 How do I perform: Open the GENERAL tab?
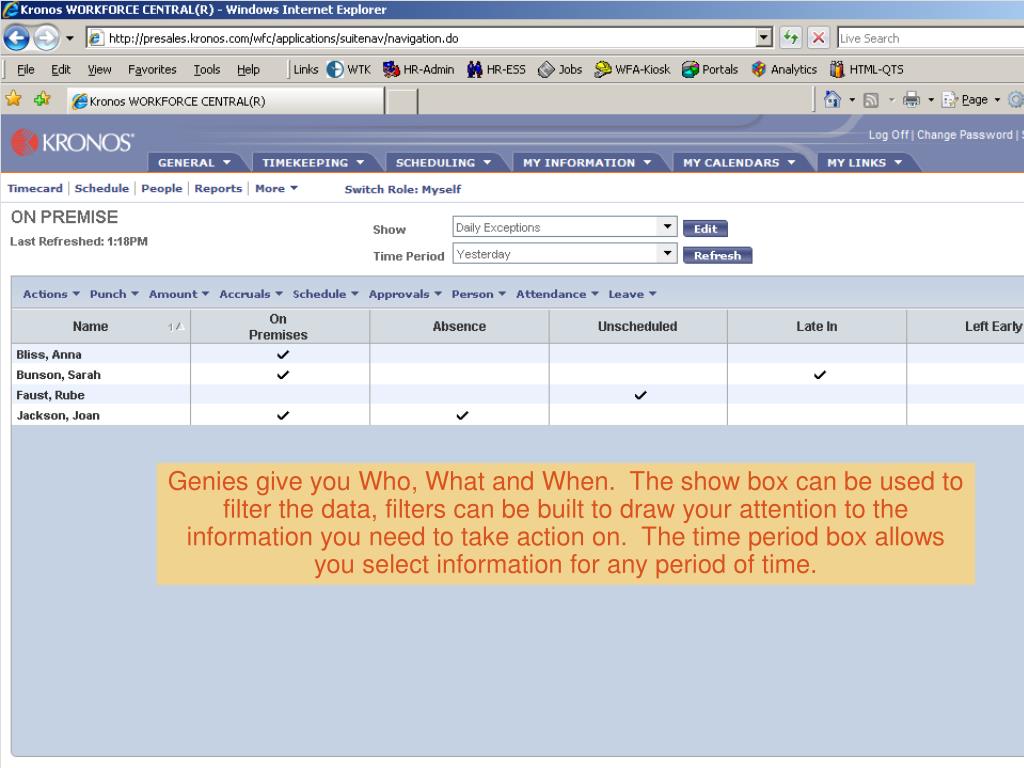(194, 163)
